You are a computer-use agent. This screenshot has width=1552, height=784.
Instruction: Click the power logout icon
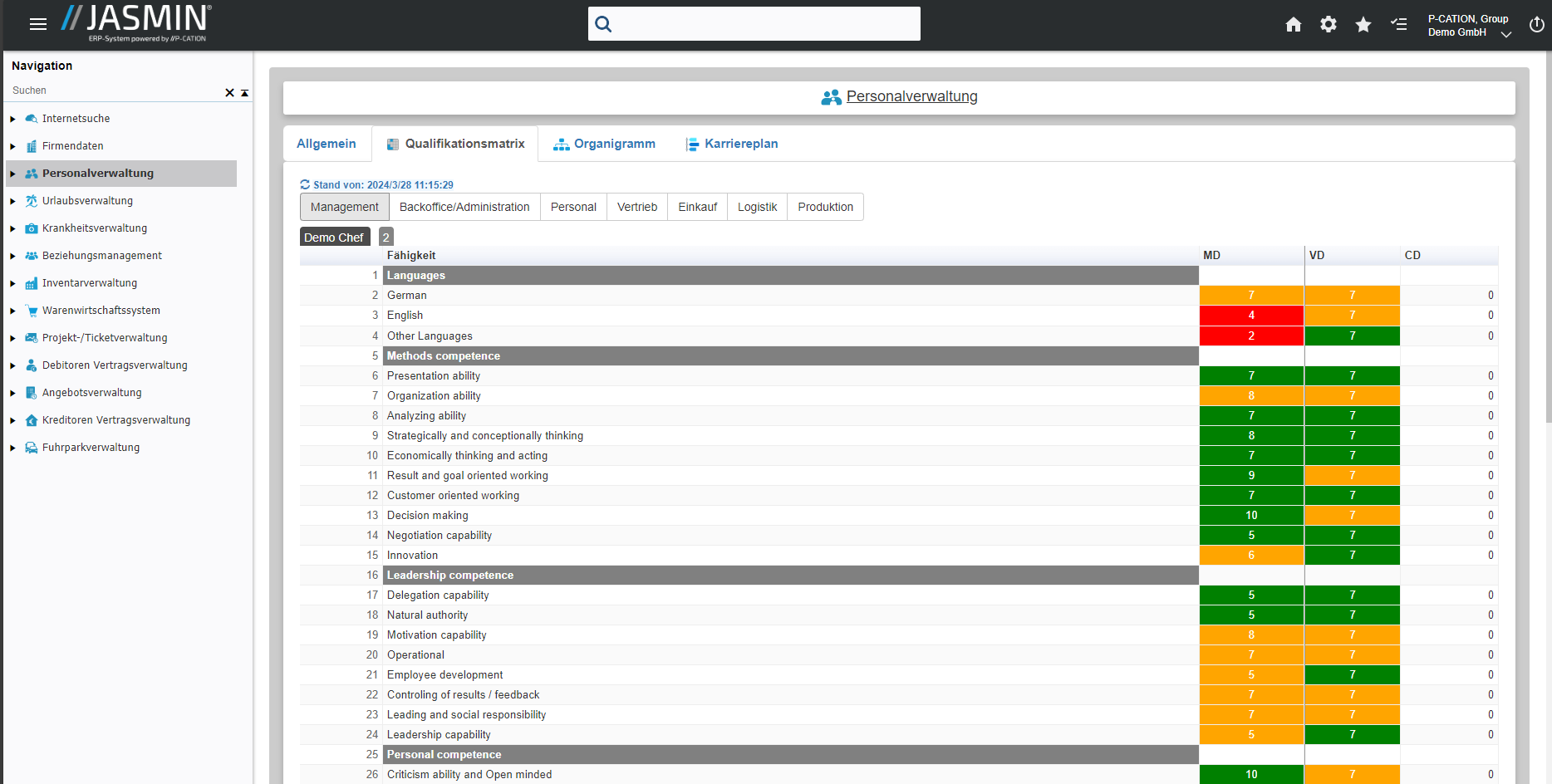(1536, 25)
